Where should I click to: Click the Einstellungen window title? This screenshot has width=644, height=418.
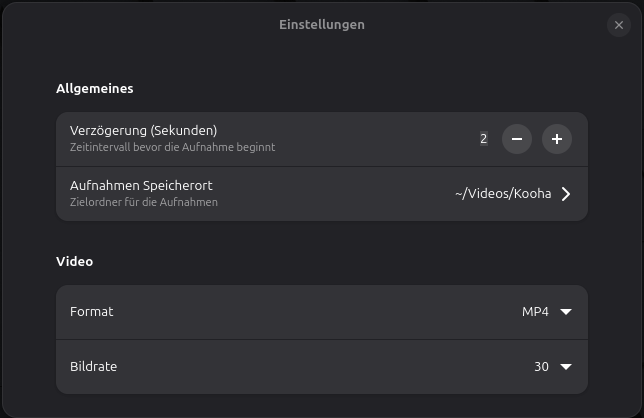pyautogui.click(x=322, y=24)
